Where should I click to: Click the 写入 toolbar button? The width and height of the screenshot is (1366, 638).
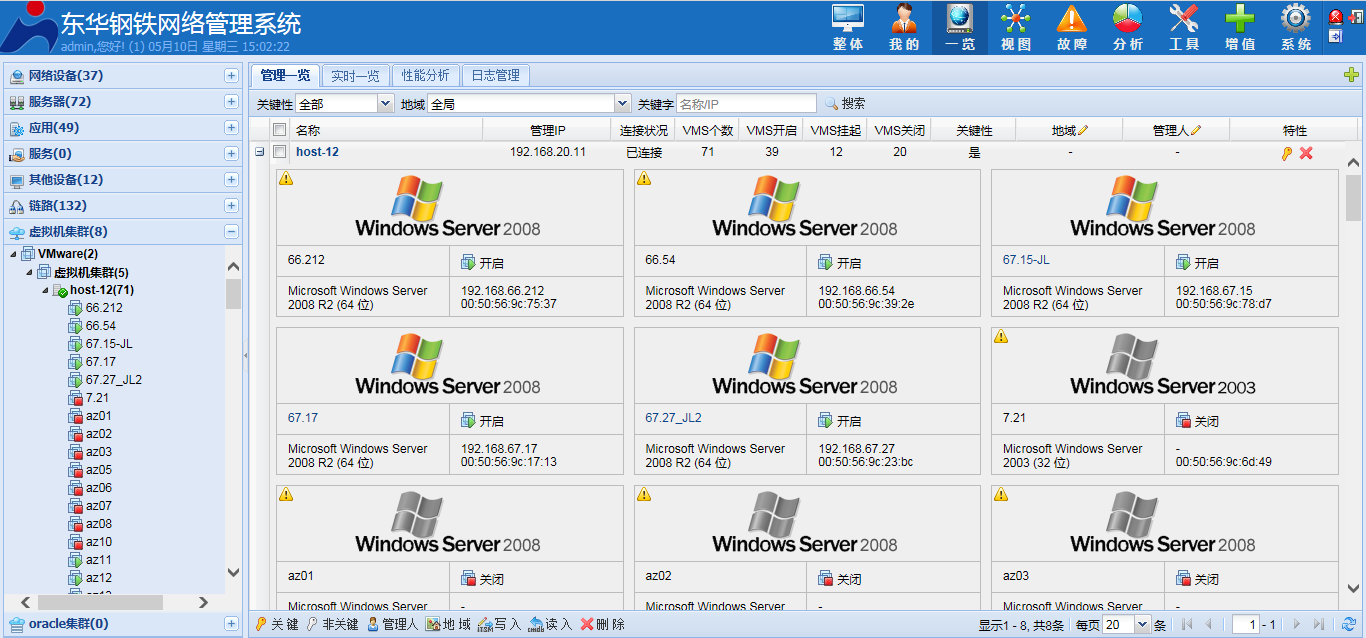(x=500, y=624)
